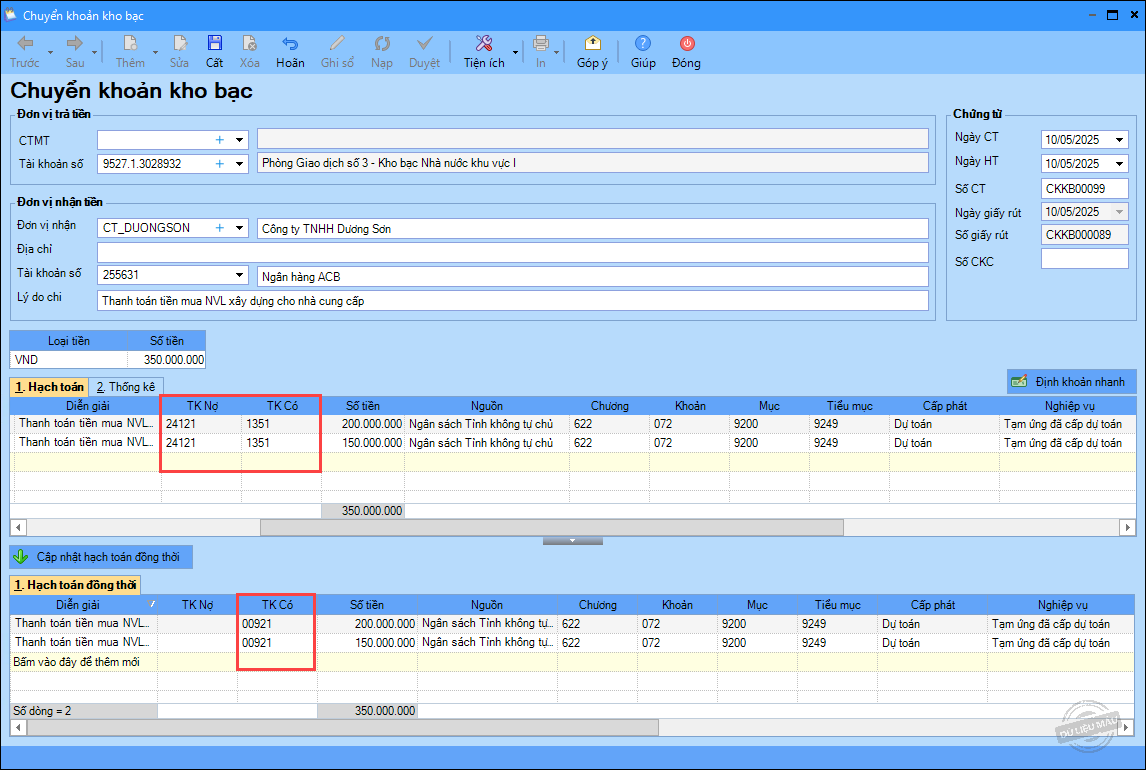This screenshot has height=770, width=1146.
Task: Click the Hoãn undo icon
Action: pyautogui.click(x=290, y=44)
